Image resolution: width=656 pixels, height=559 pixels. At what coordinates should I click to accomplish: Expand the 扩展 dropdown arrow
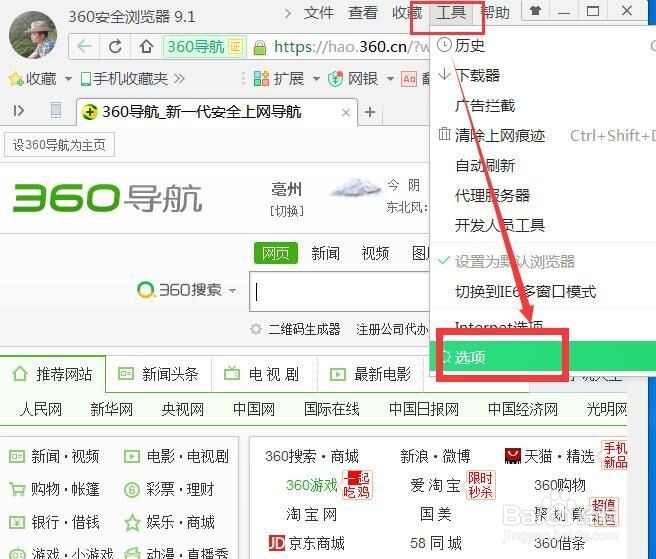[x=316, y=79]
